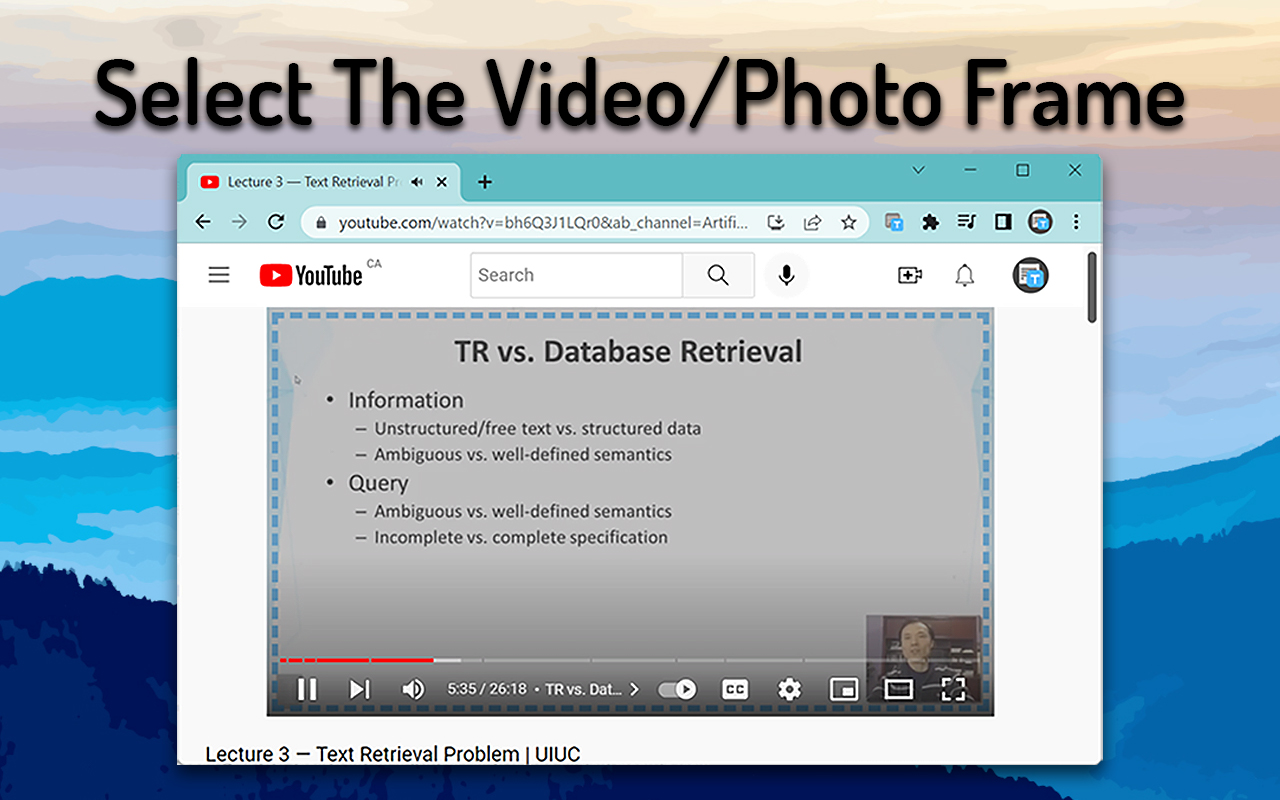This screenshot has width=1280, height=800.
Task: Click the page vertical scrollbar
Action: [1092, 287]
